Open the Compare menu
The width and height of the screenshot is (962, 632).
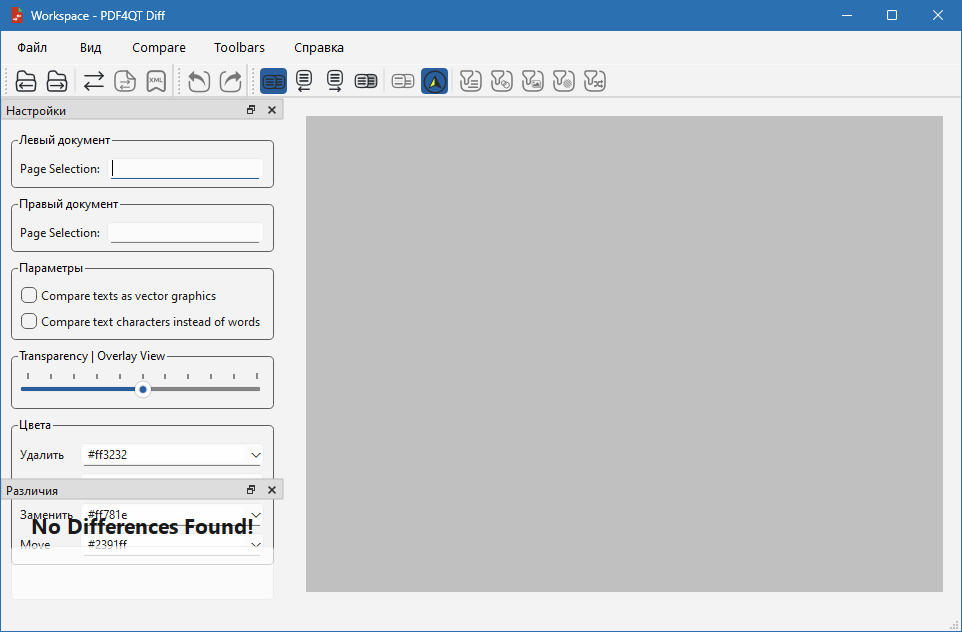click(158, 47)
